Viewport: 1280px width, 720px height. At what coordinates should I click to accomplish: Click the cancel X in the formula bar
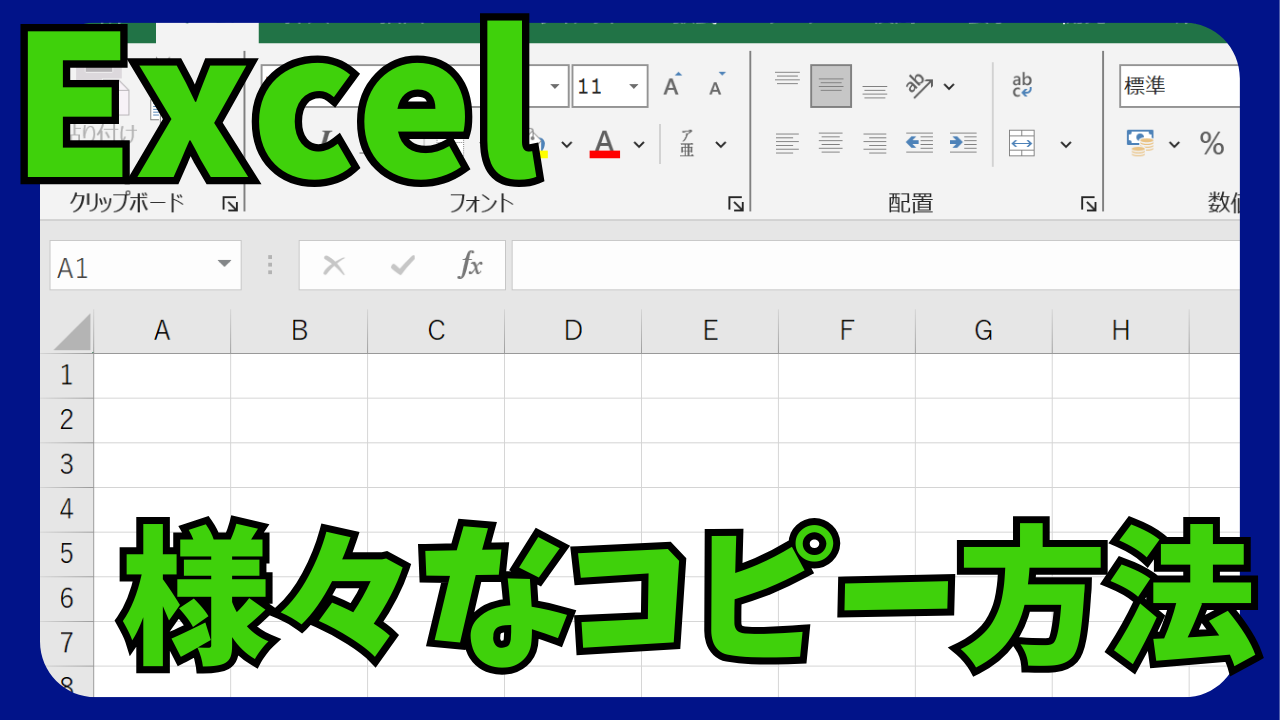click(334, 265)
